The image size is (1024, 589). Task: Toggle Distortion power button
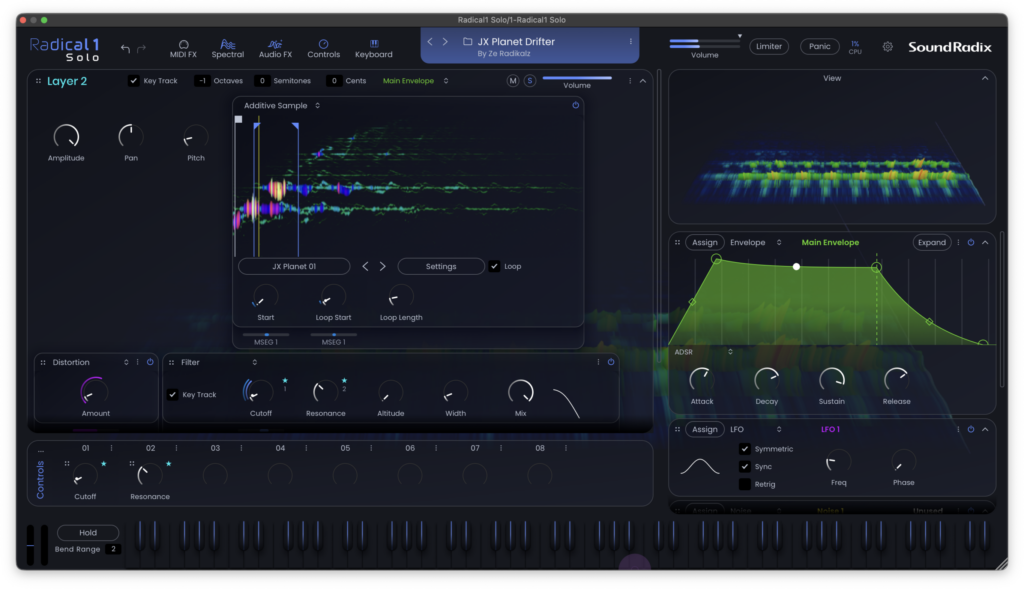pyautogui.click(x=150, y=362)
